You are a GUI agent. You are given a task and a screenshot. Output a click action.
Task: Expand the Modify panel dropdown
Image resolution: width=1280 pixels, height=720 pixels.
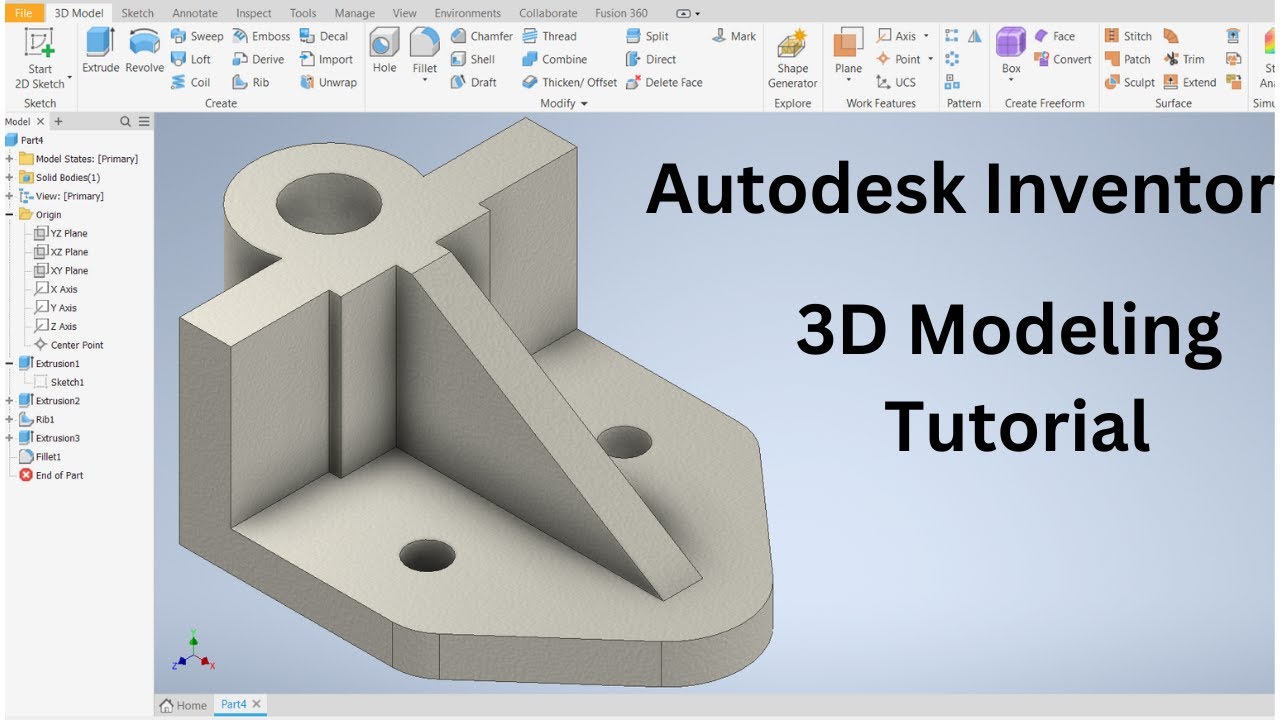tap(584, 103)
